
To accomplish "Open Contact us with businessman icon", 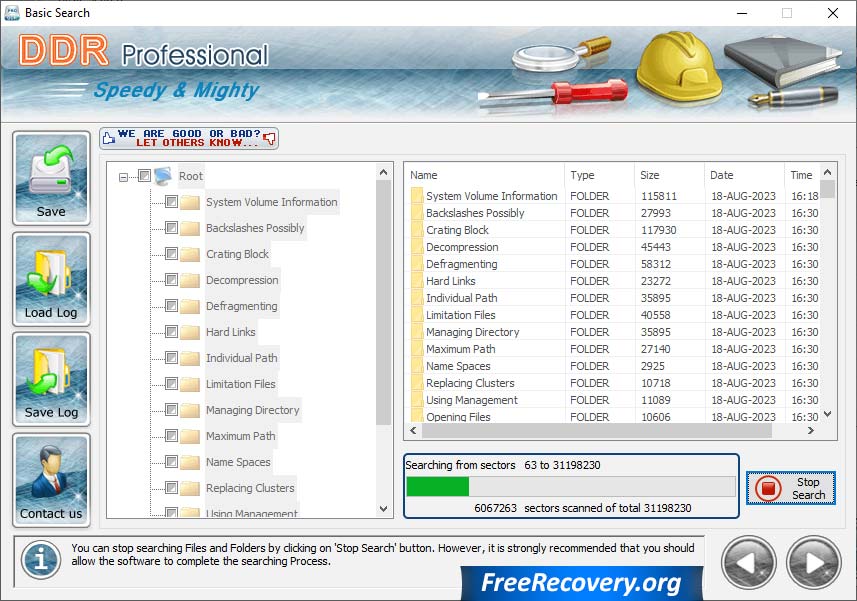I will [x=51, y=480].
